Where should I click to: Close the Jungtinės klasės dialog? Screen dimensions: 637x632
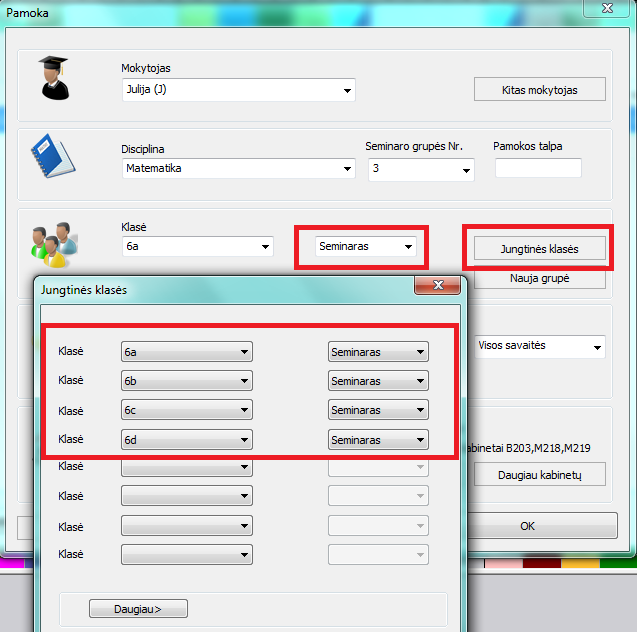[436, 288]
